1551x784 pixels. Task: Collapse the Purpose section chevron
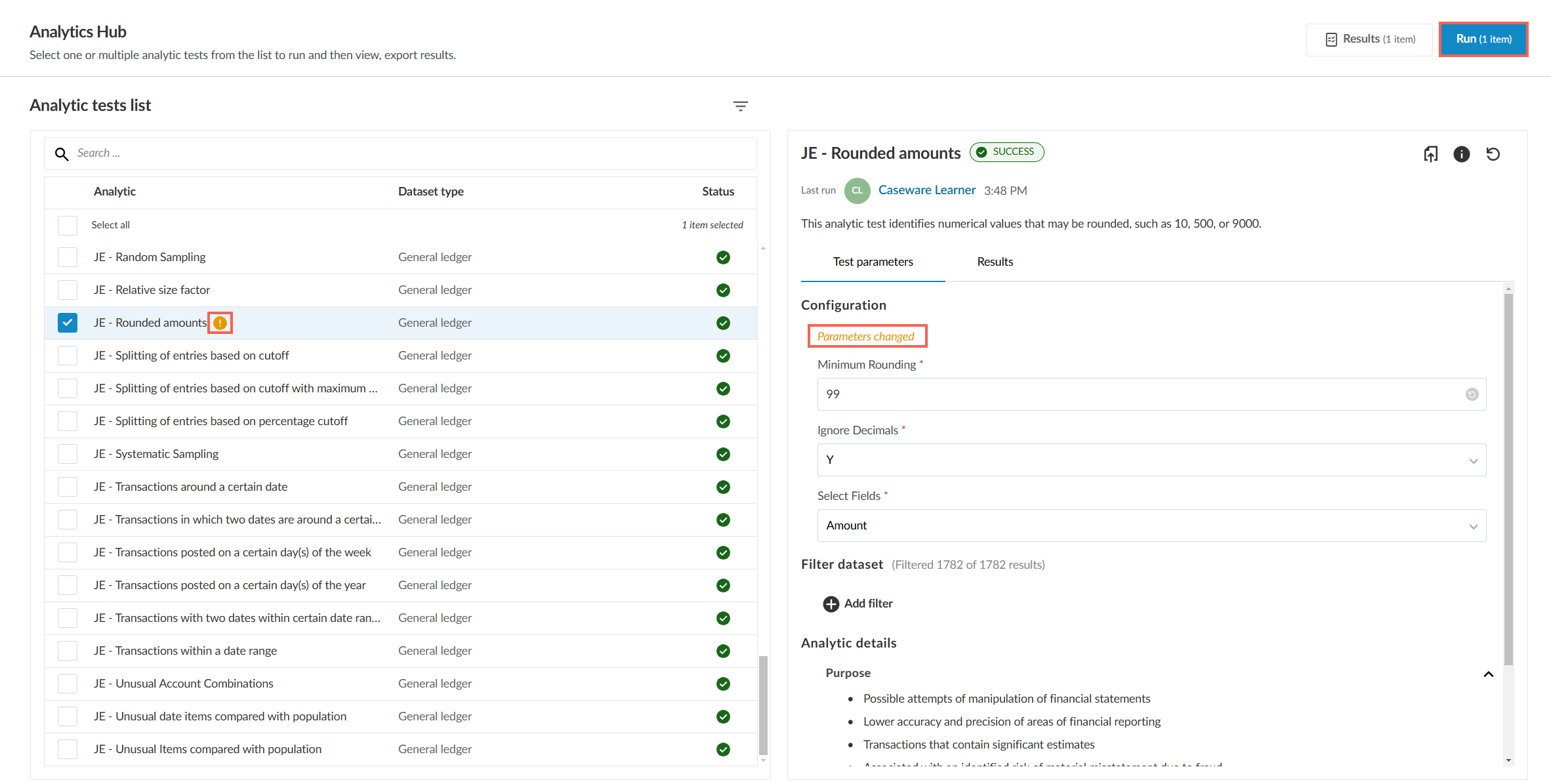pos(1488,674)
